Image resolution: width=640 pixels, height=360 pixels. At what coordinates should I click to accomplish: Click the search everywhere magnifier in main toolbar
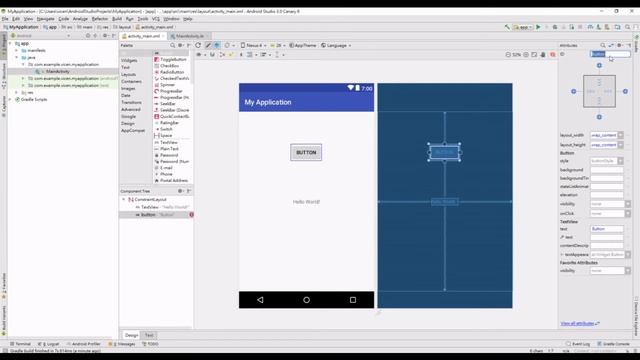(x=628, y=27)
